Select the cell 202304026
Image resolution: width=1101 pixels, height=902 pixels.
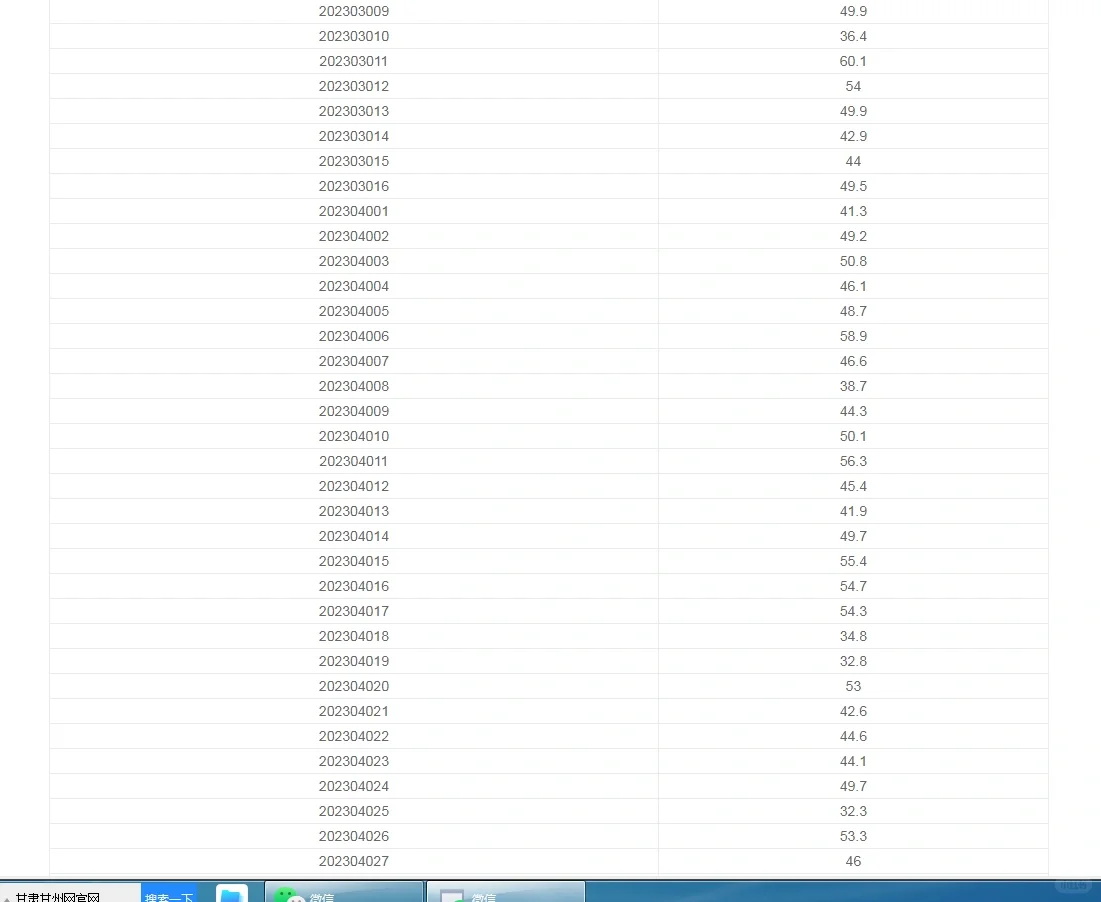354,836
